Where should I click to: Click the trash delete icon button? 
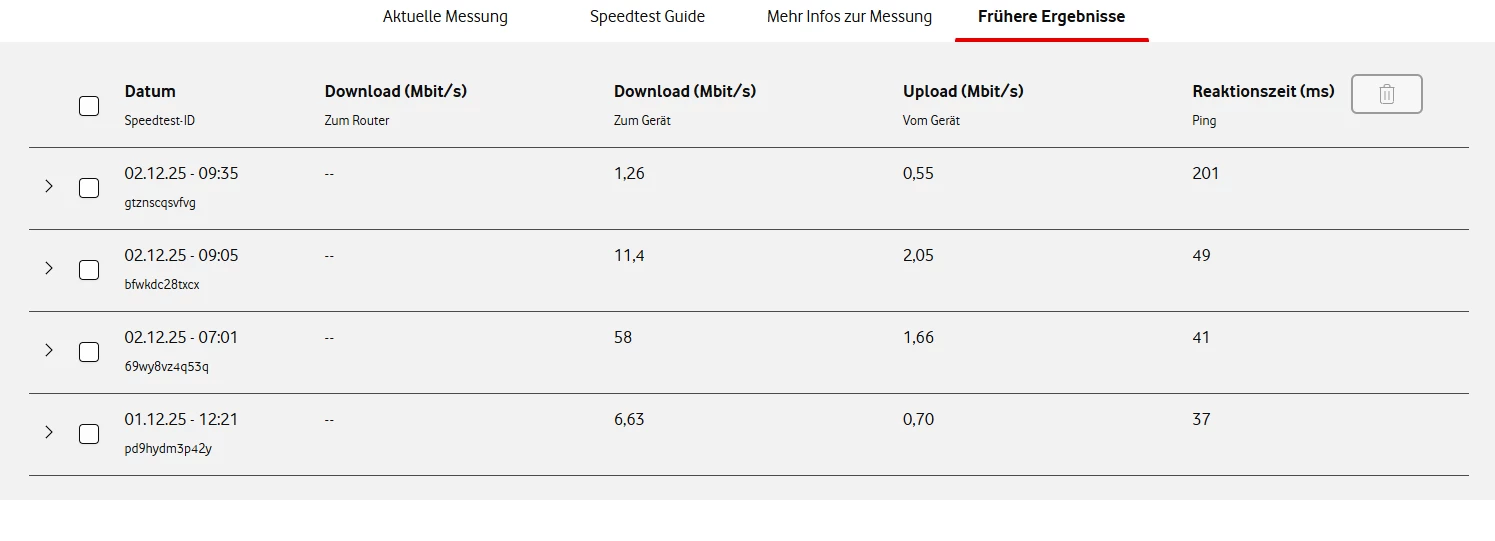point(1386,94)
